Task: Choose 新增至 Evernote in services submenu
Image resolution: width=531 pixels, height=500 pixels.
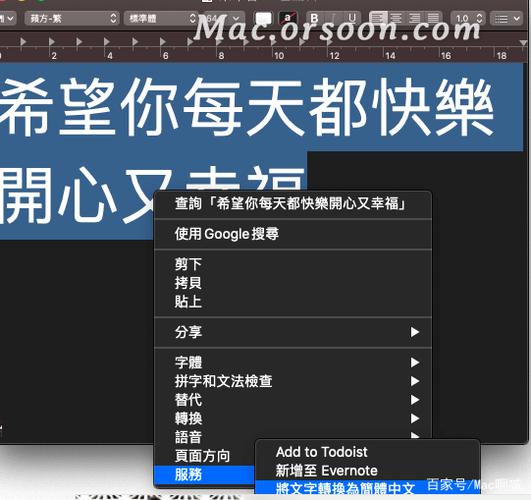Action: [x=367, y=471]
